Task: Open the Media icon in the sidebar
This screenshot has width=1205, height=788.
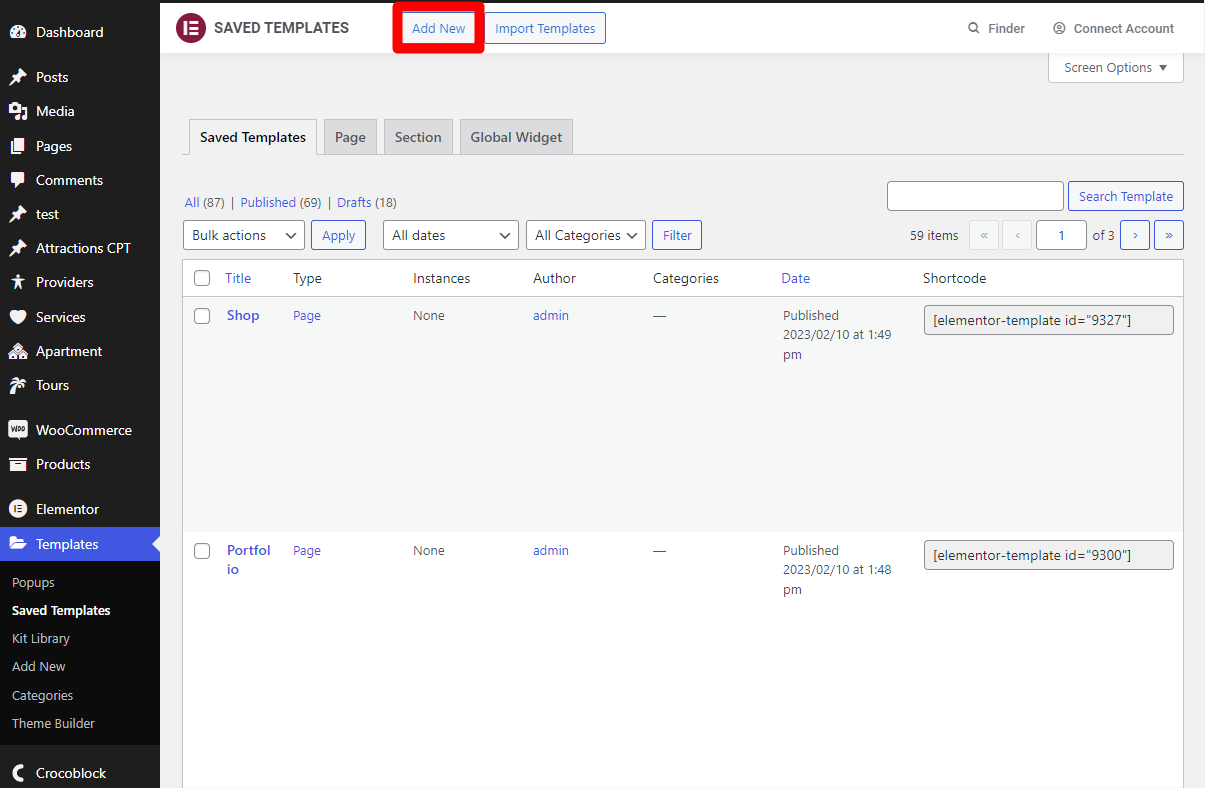Action: point(18,111)
